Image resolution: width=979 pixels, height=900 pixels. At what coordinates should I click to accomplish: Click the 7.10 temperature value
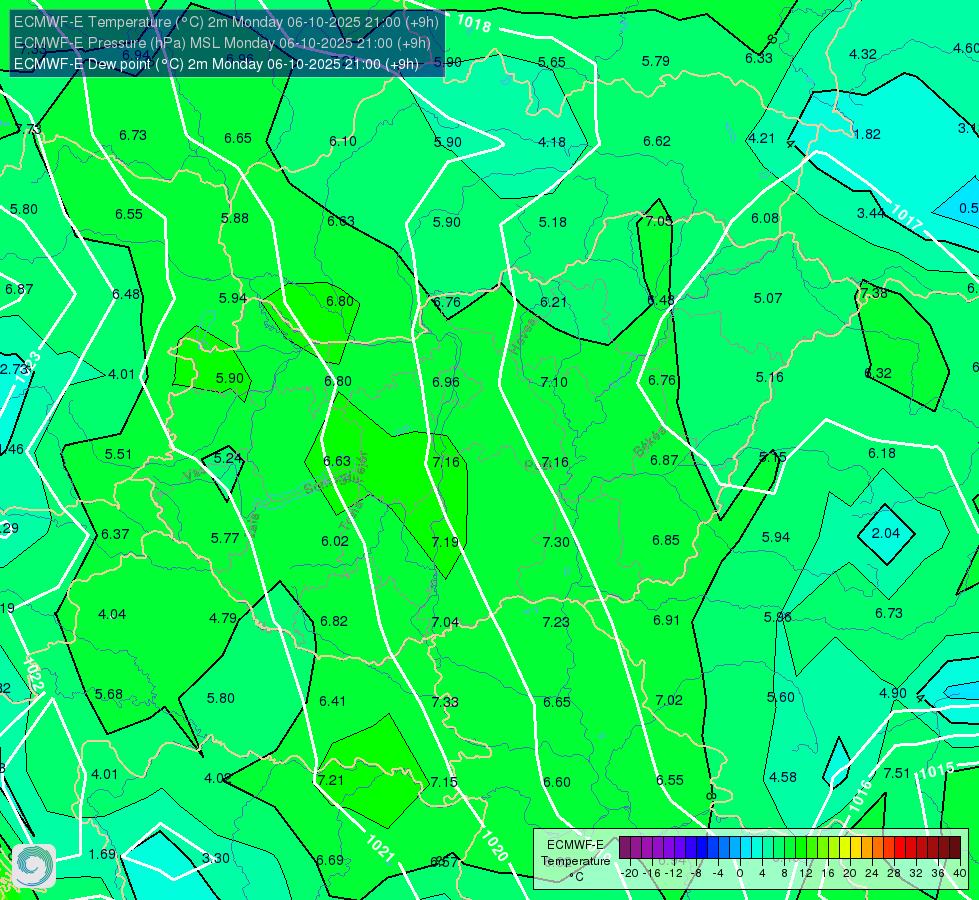coord(554,382)
